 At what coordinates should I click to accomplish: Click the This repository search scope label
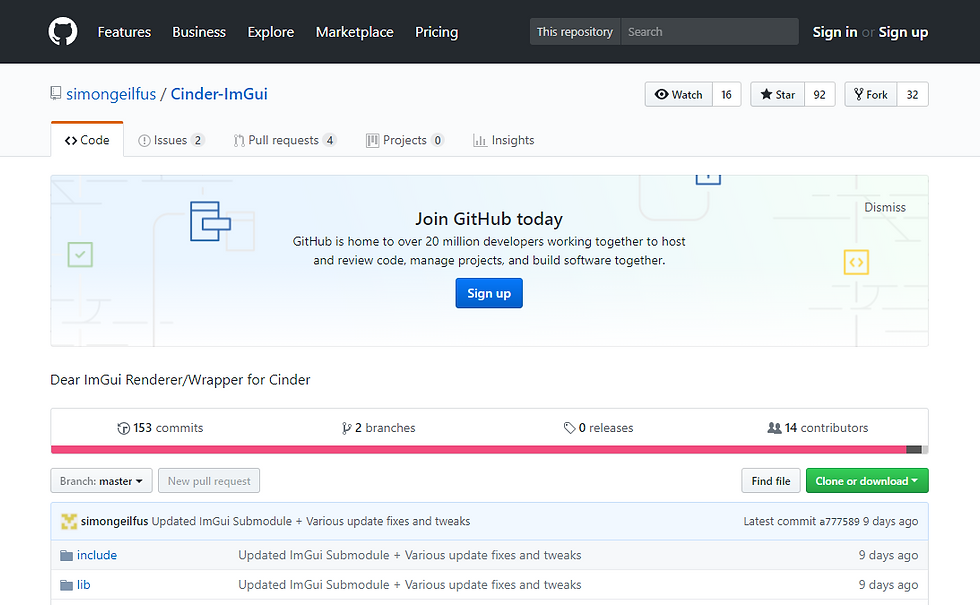point(575,32)
